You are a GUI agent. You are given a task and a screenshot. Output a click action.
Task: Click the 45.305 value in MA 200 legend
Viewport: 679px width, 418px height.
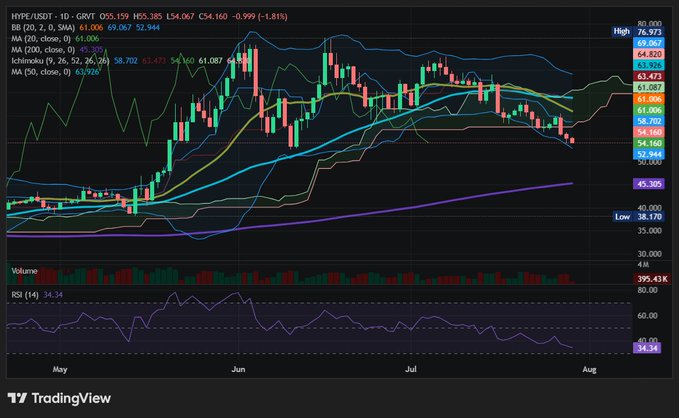(x=91, y=50)
